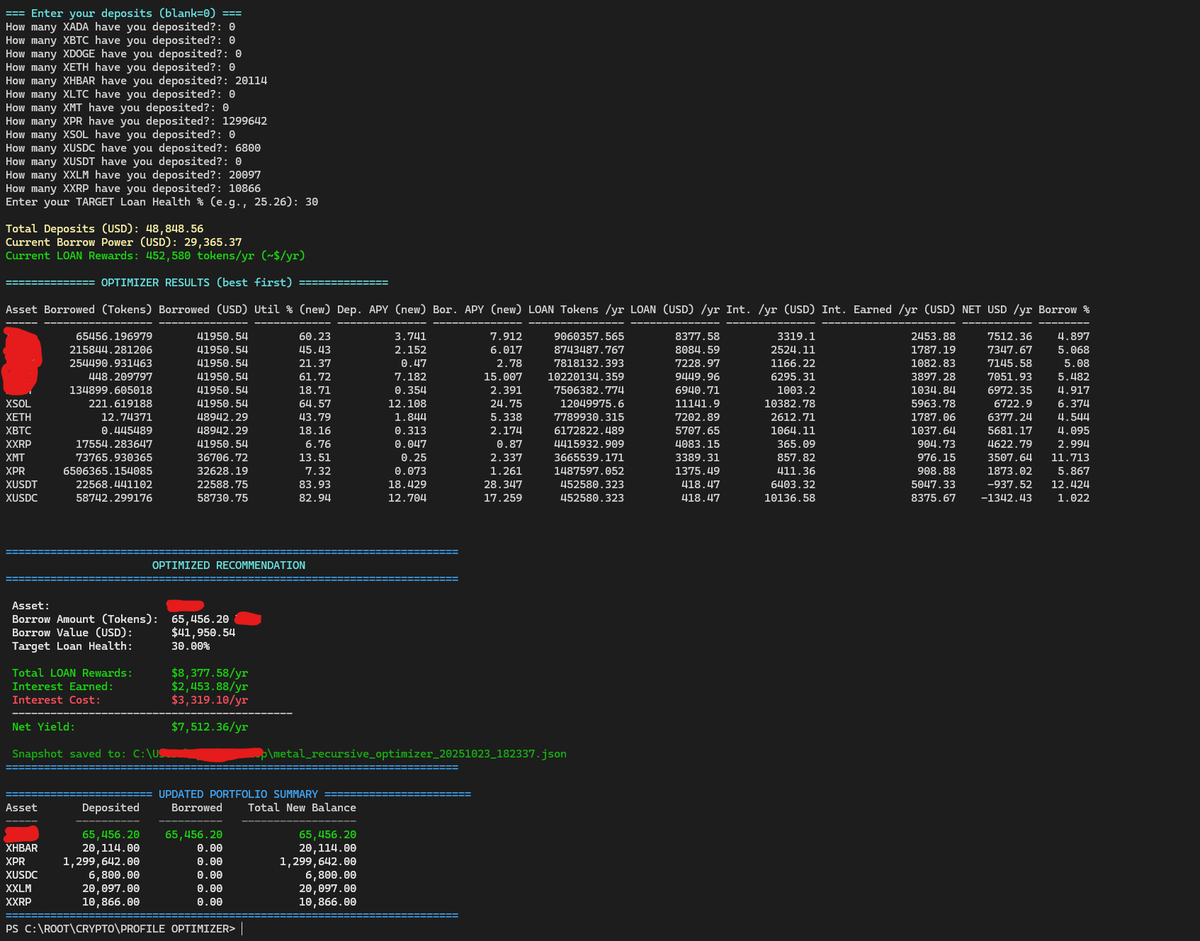Click the XUSDT borrow APY value 28.347
The image size is (1200, 941).
(x=503, y=484)
